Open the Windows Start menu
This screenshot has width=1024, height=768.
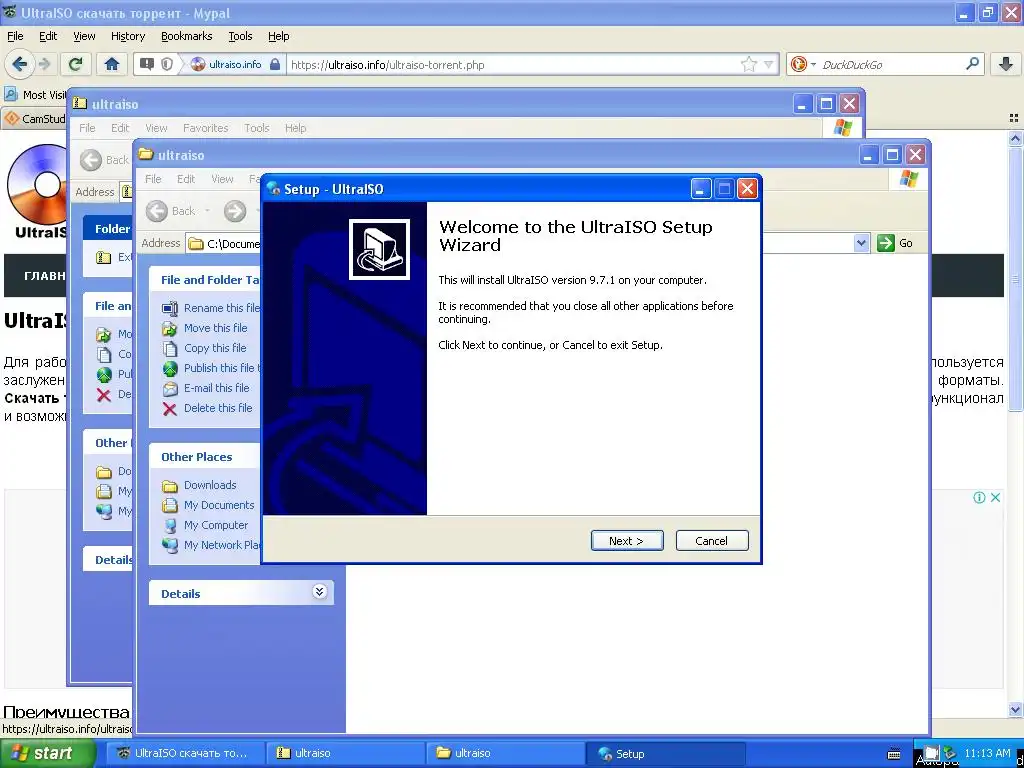[47, 754]
